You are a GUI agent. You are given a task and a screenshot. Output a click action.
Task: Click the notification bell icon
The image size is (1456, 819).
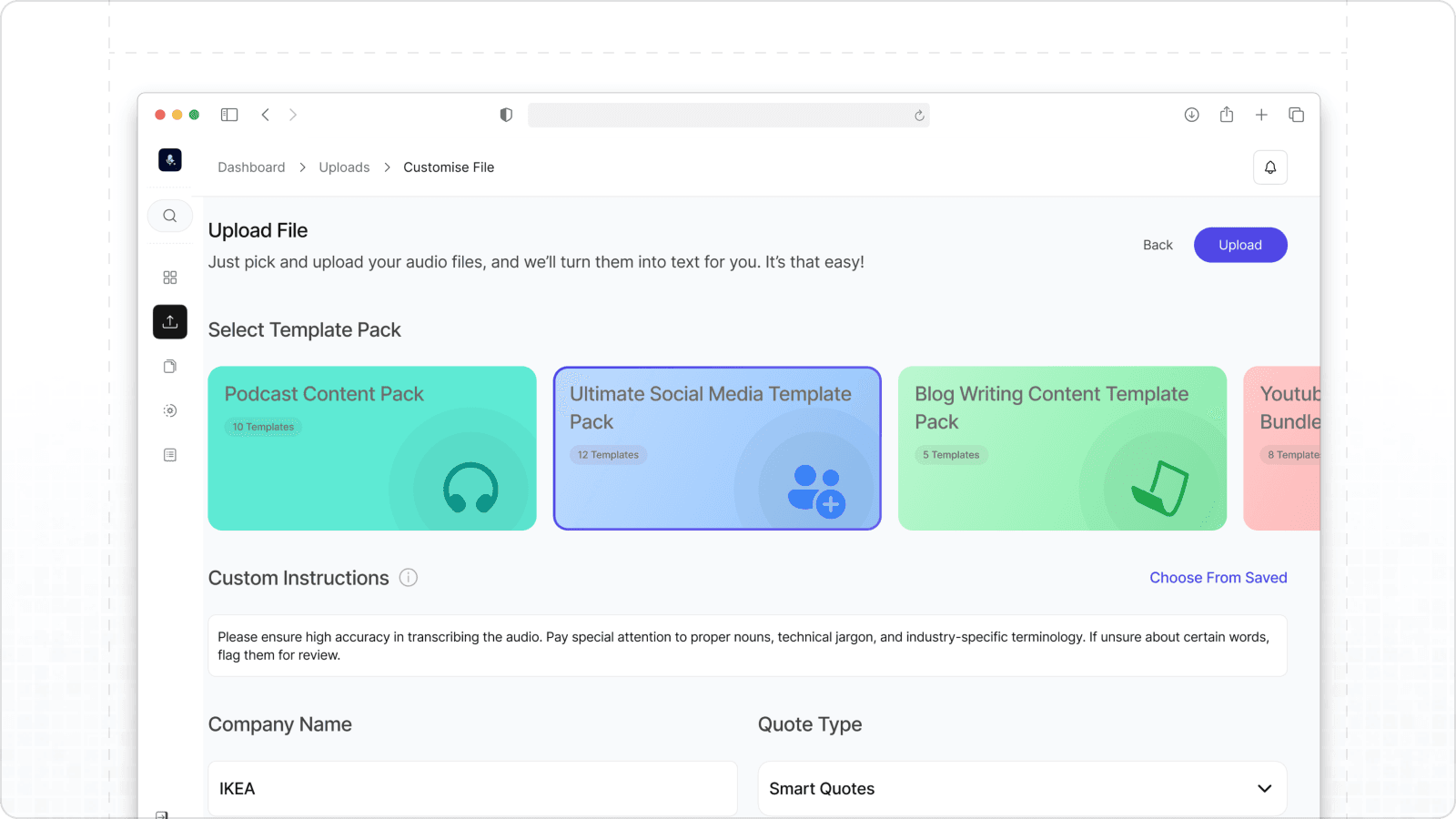point(1270,167)
